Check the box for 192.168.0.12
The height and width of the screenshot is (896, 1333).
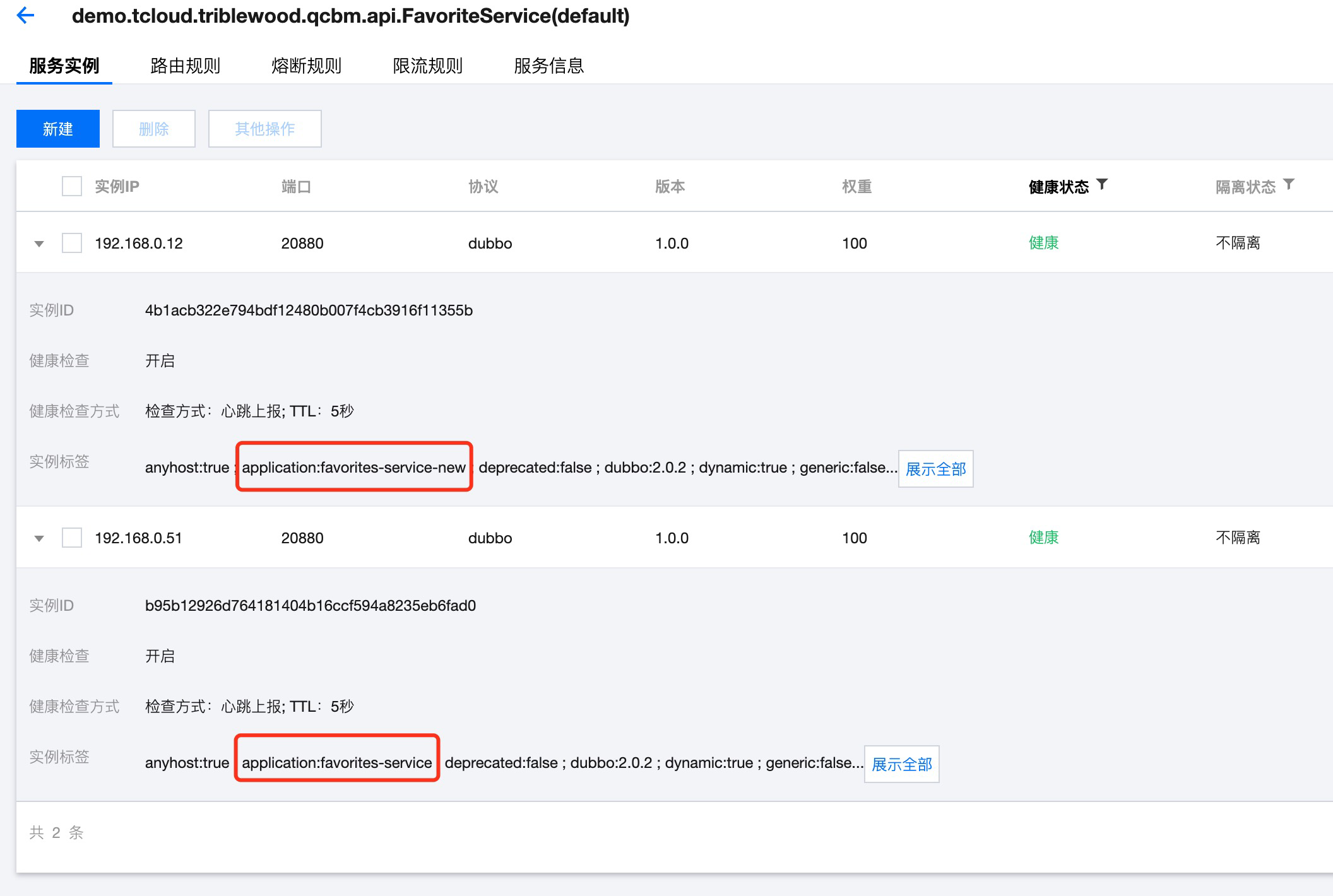click(x=72, y=243)
